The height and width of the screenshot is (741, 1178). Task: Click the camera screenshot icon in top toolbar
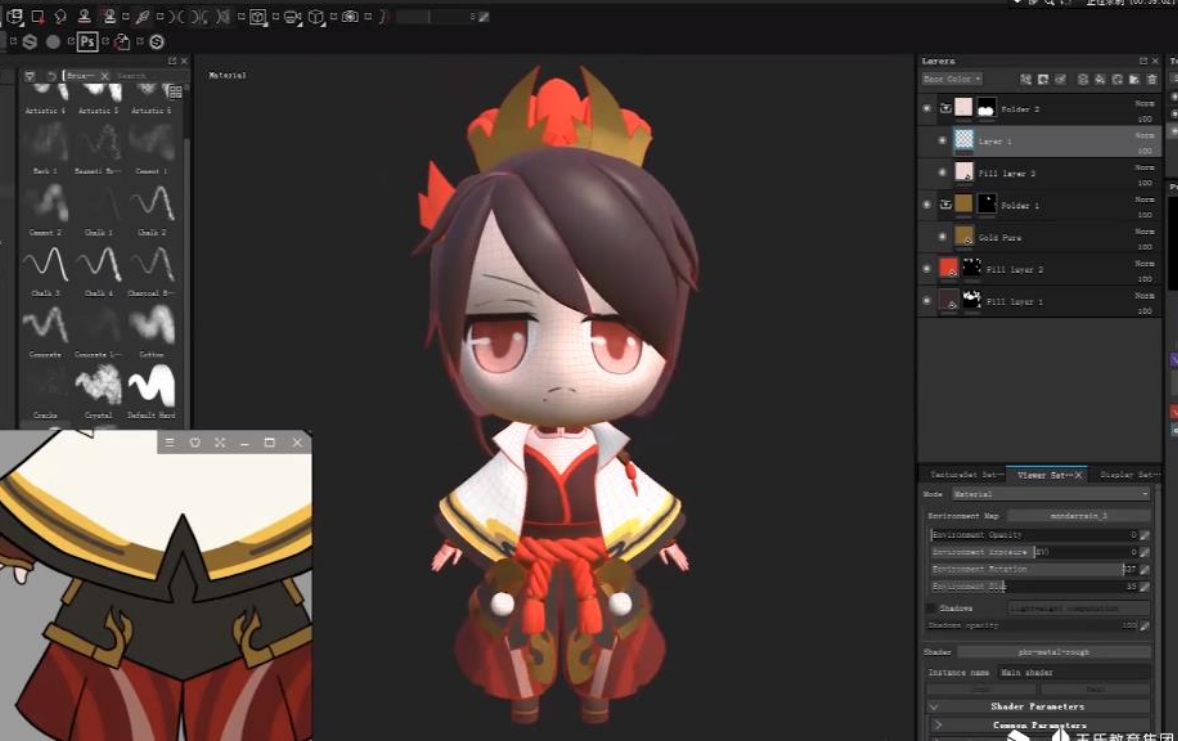(x=350, y=17)
